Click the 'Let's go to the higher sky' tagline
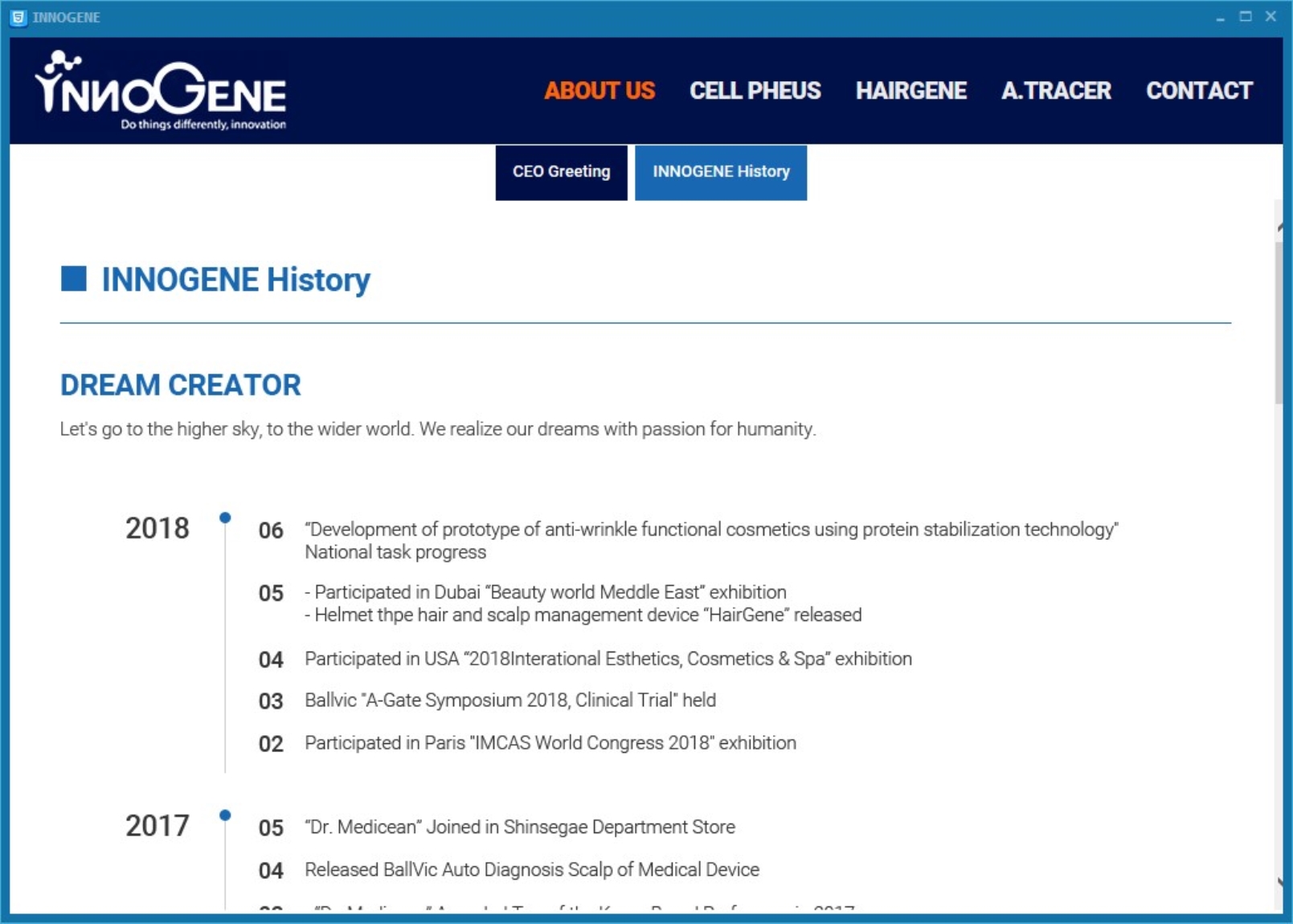The height and width of the screenshot is (924, 1293). (438, 429)
